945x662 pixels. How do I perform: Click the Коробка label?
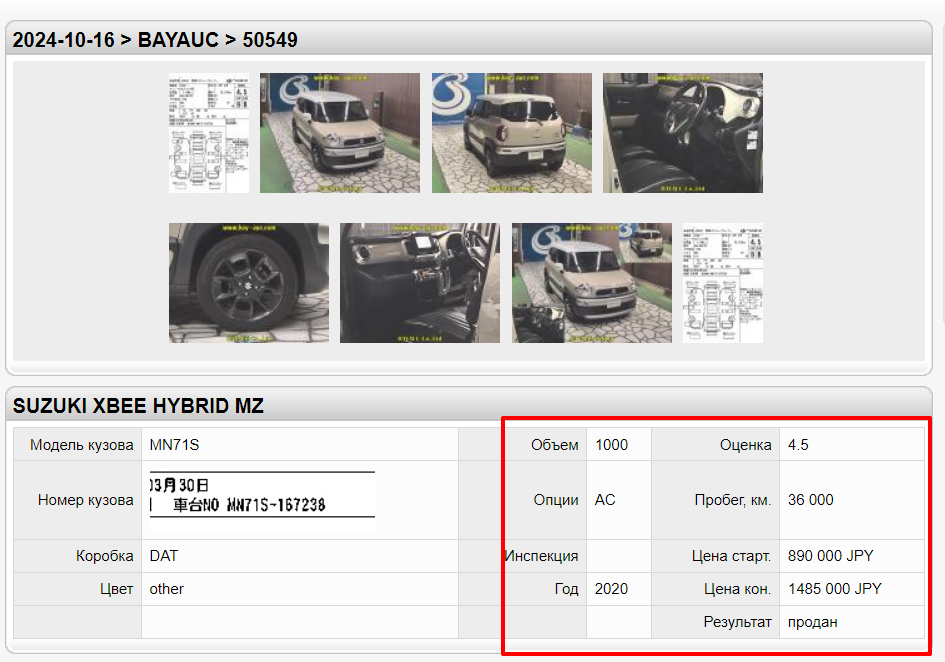tap(104, 556)
